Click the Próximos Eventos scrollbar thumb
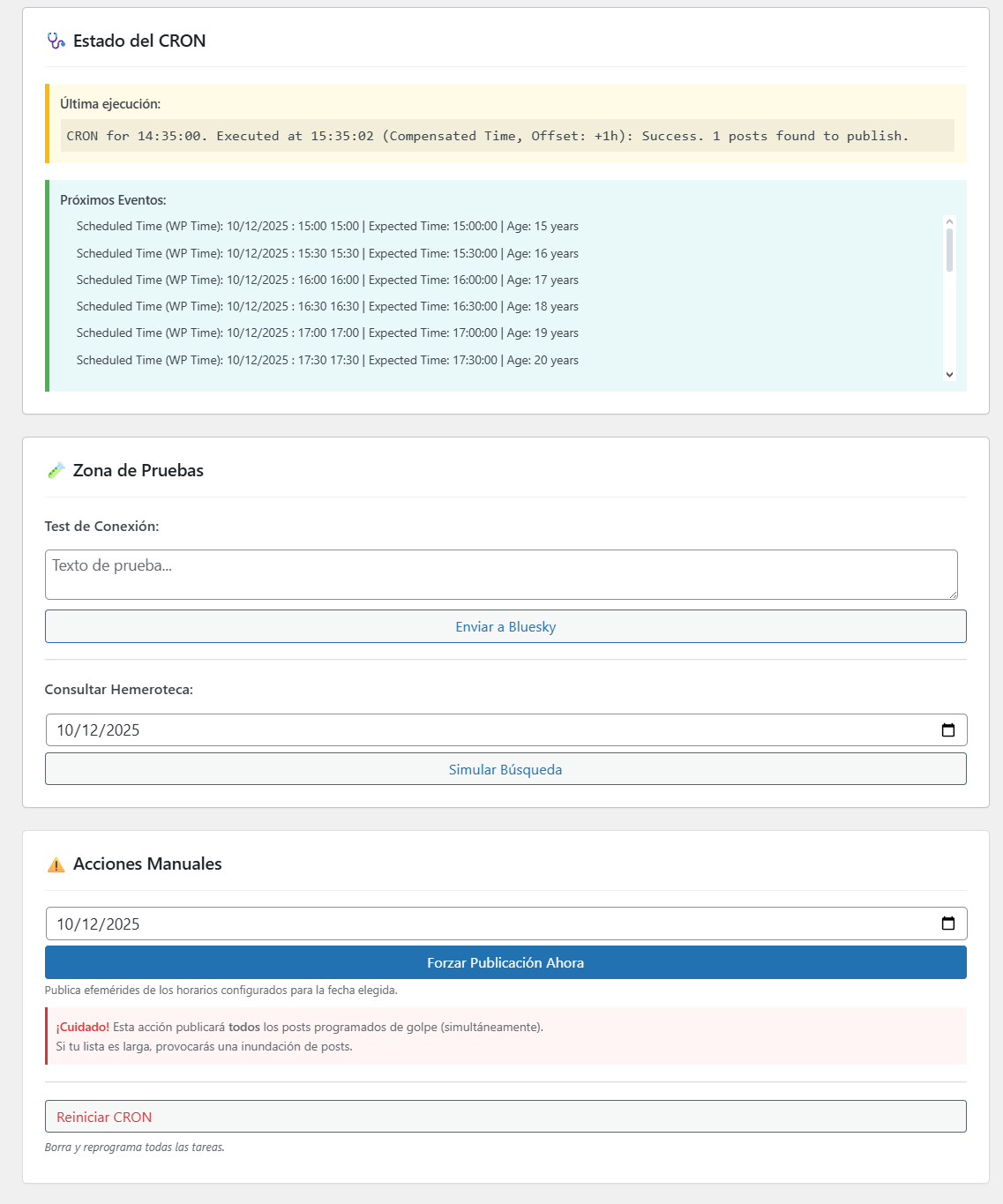This screenshot has width=1003, height=1204. click(949, 250)
